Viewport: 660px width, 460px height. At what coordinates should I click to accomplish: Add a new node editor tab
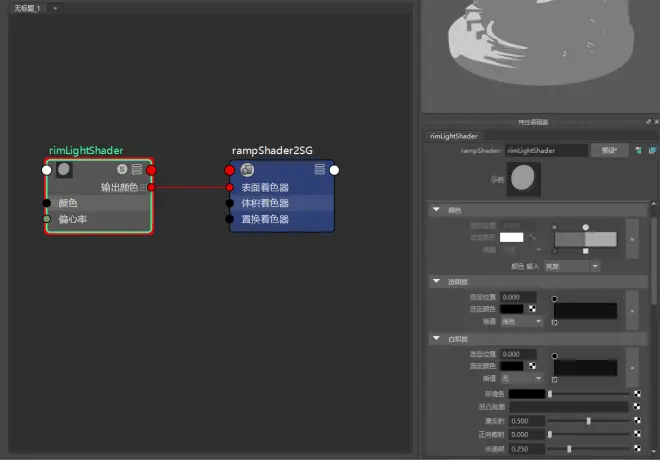[55, 8]
